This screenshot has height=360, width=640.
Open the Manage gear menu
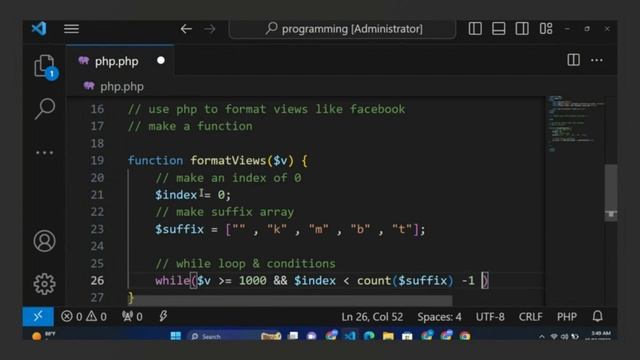(x=44, y=284)
